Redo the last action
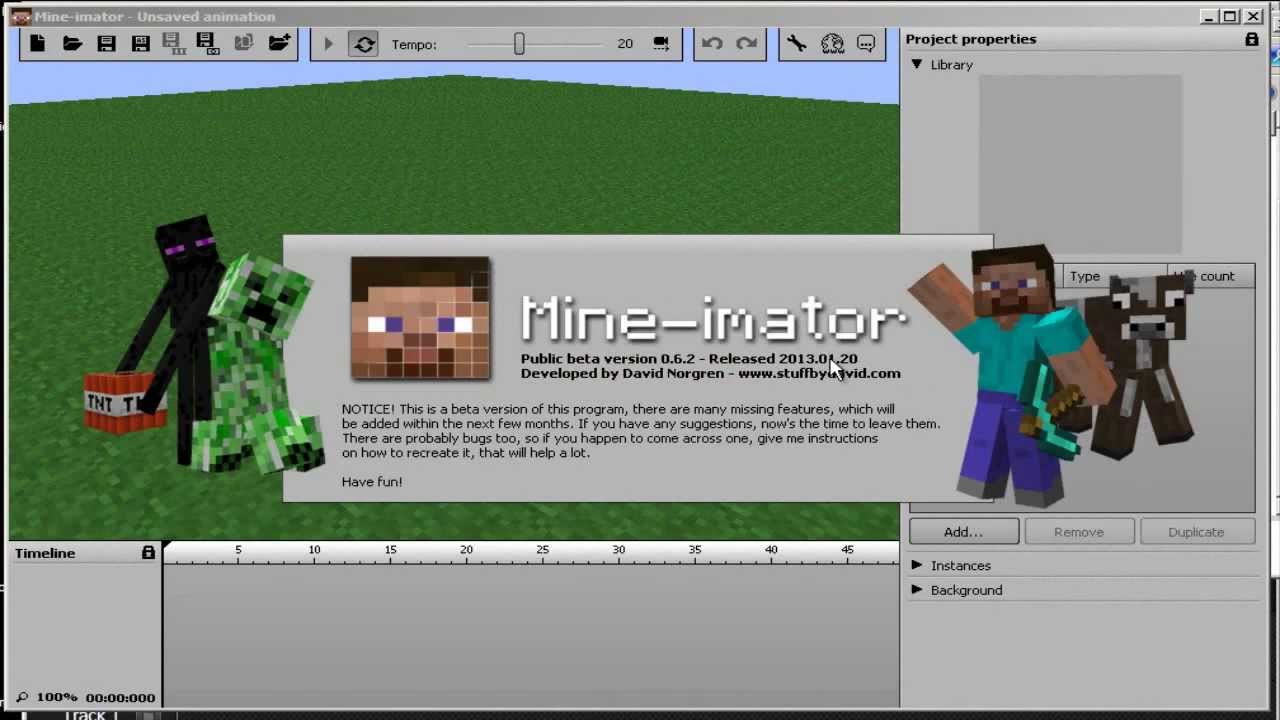1280x720 pixels. pos(747,44)
